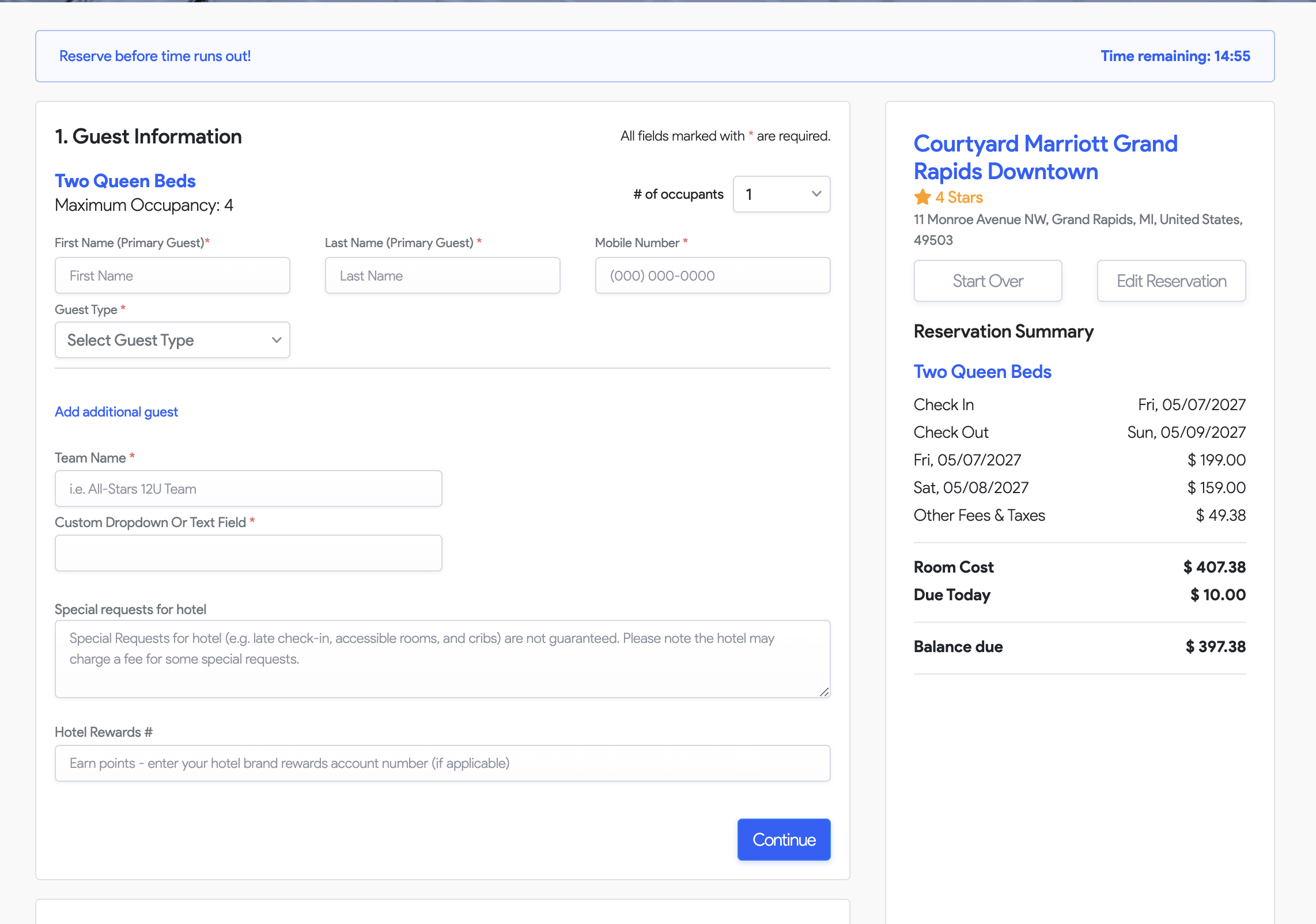The image size is (1316, 924).
Task: Click the Special requests for hotel textarea
Action: click(x=443, y=659)
